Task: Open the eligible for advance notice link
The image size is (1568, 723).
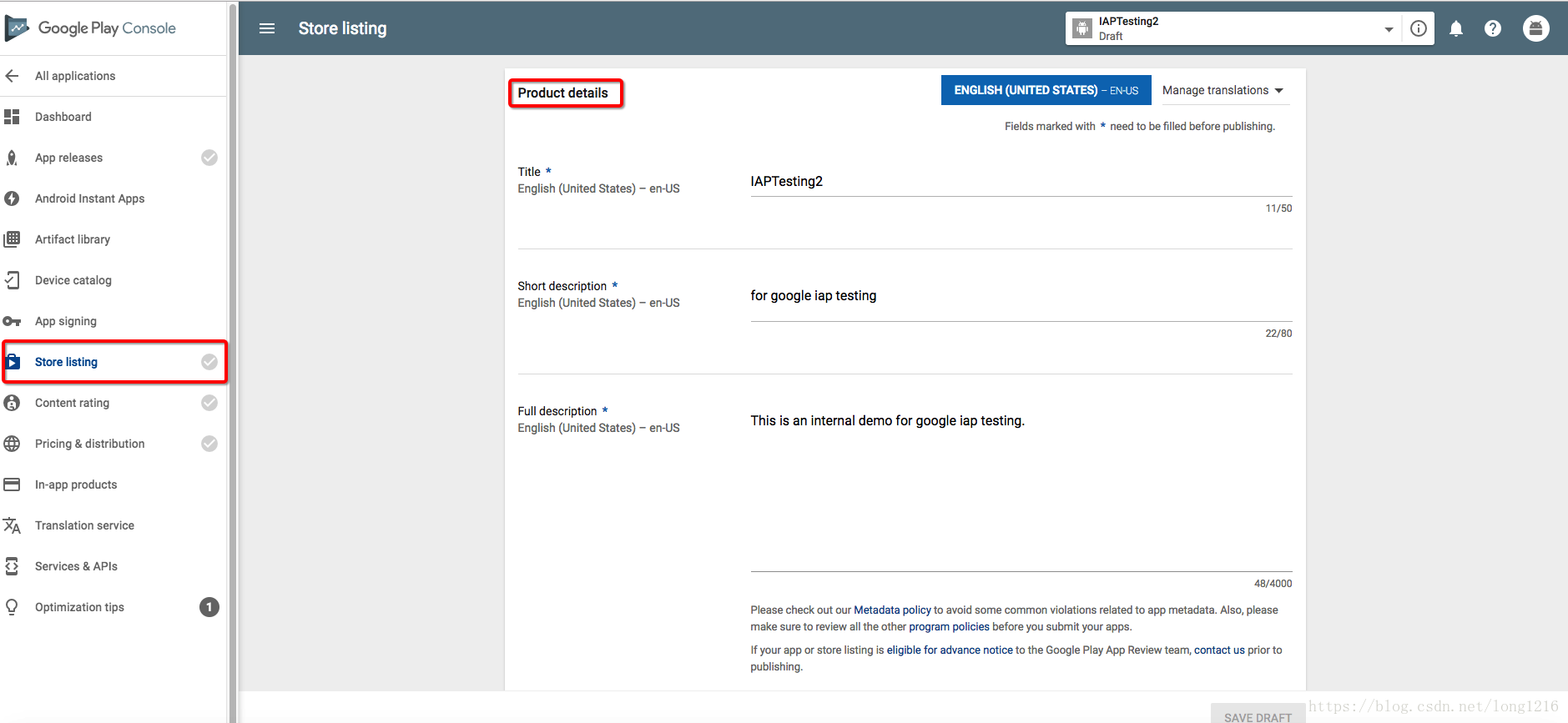Action: 950,650
